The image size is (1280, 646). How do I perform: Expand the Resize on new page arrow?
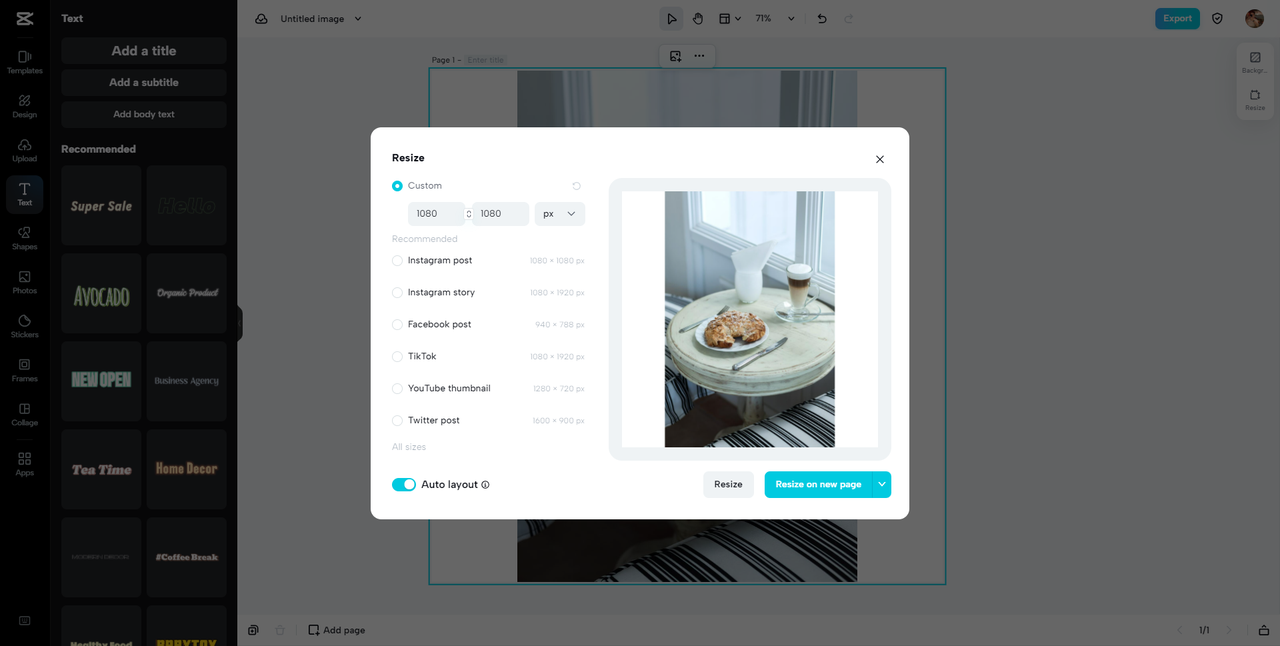[x=882, y=485]
